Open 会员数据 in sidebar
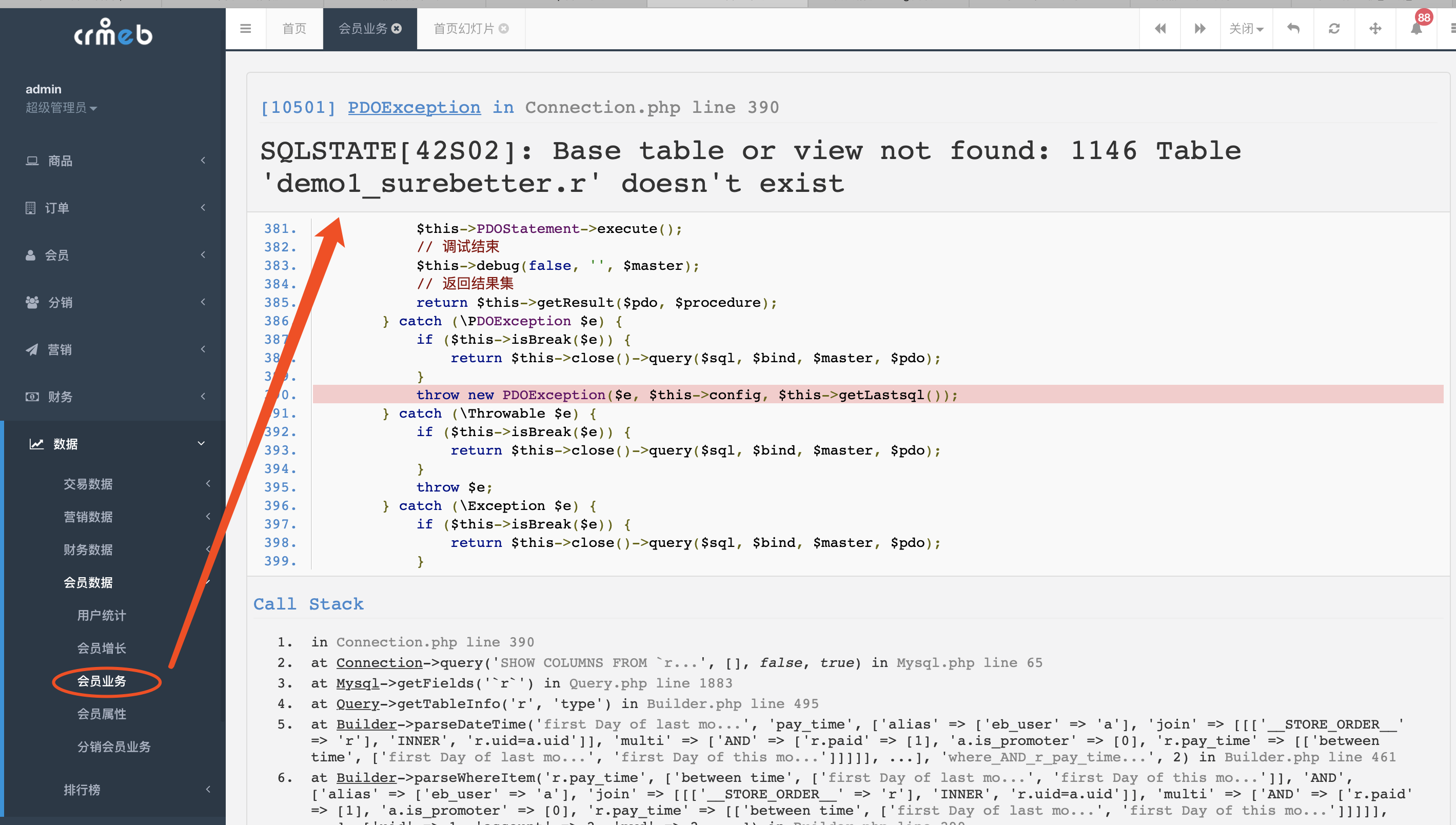Image resolution: width=1456 pixels, height=825 pixels. coord(88,582)
